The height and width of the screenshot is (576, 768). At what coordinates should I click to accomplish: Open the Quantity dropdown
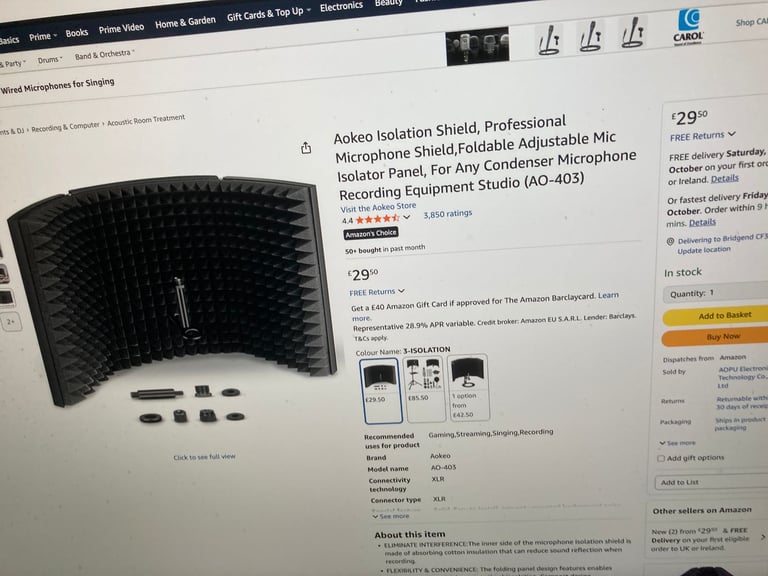point(716,293)
